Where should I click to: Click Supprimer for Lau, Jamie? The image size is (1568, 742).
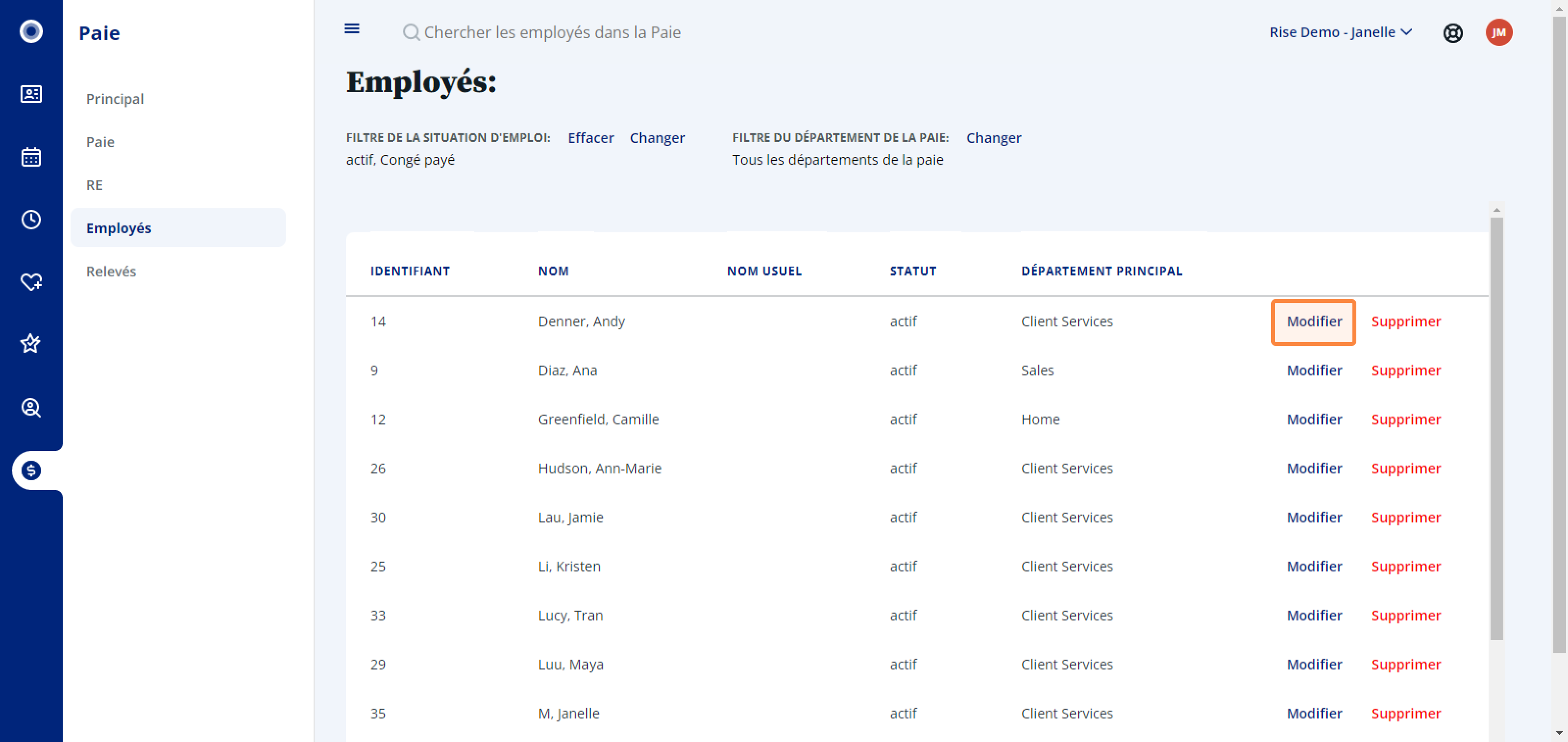pyautogui.click(x=1405, y=518)
